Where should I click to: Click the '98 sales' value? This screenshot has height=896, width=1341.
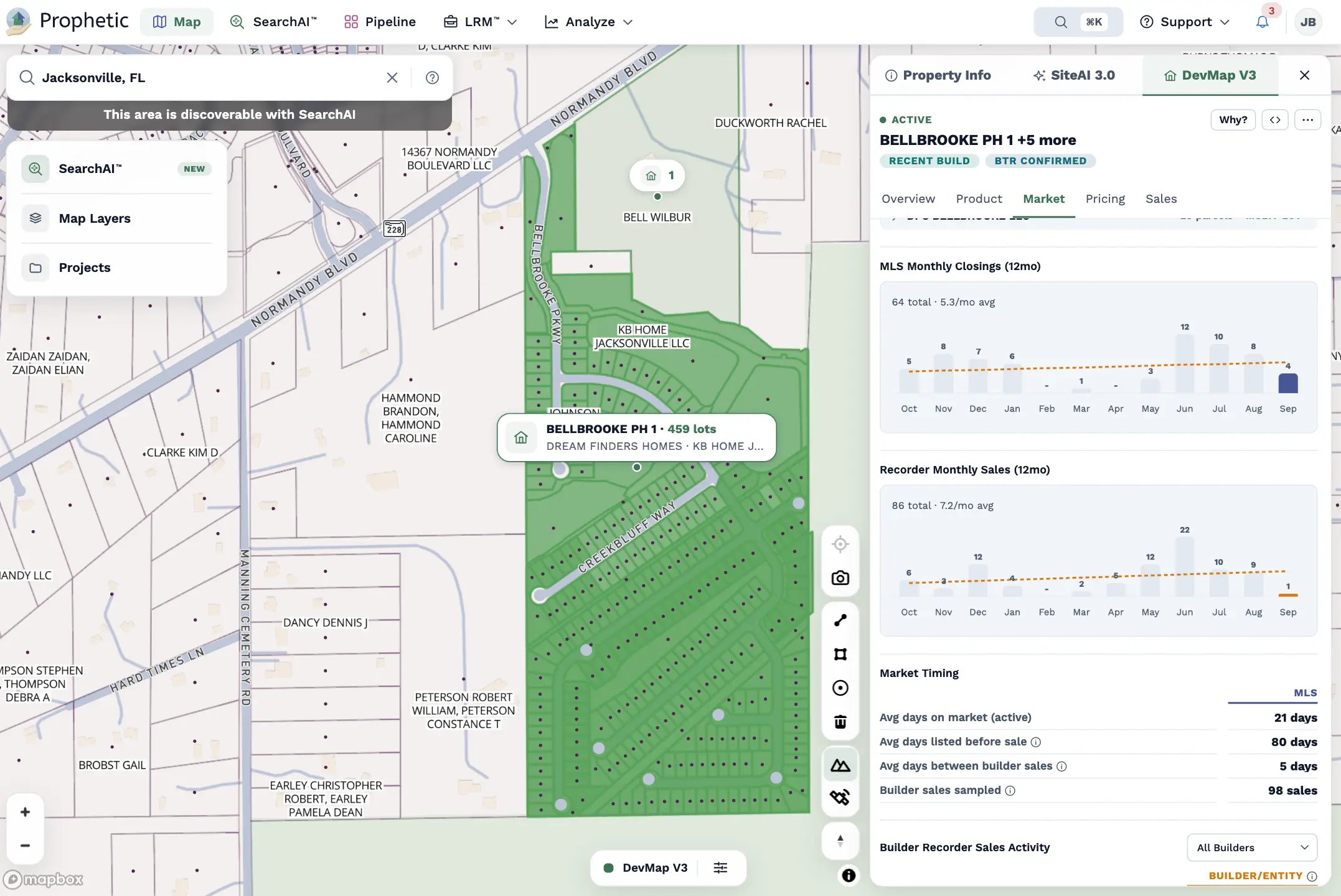(1292, 791)
